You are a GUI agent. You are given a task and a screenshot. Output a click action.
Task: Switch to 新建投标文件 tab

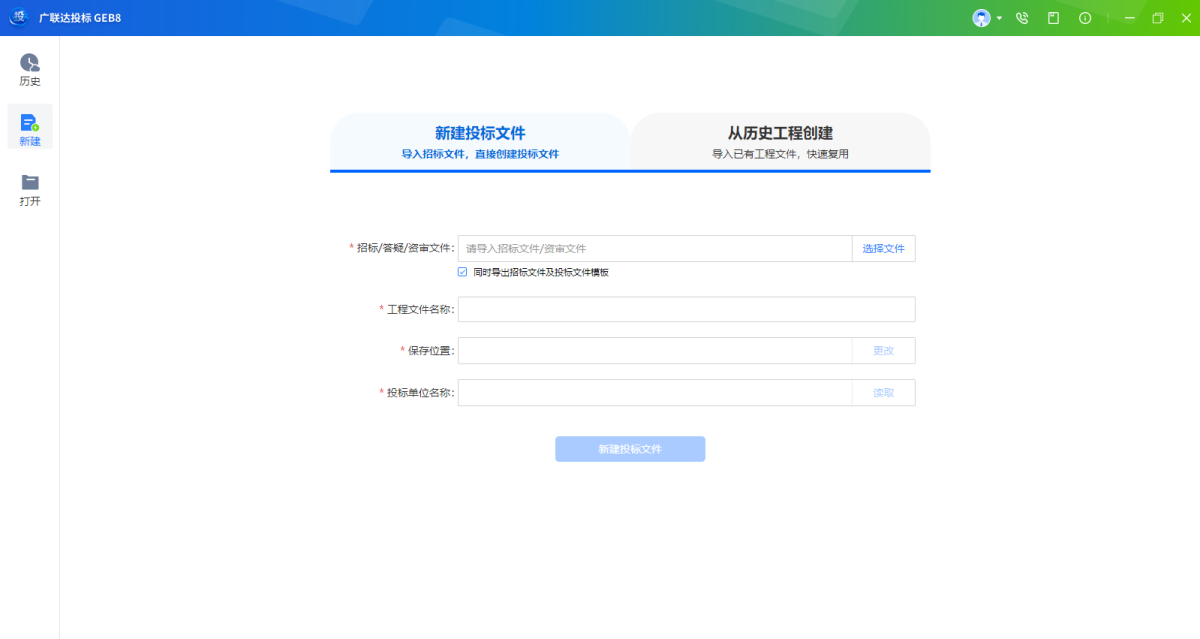480,141
